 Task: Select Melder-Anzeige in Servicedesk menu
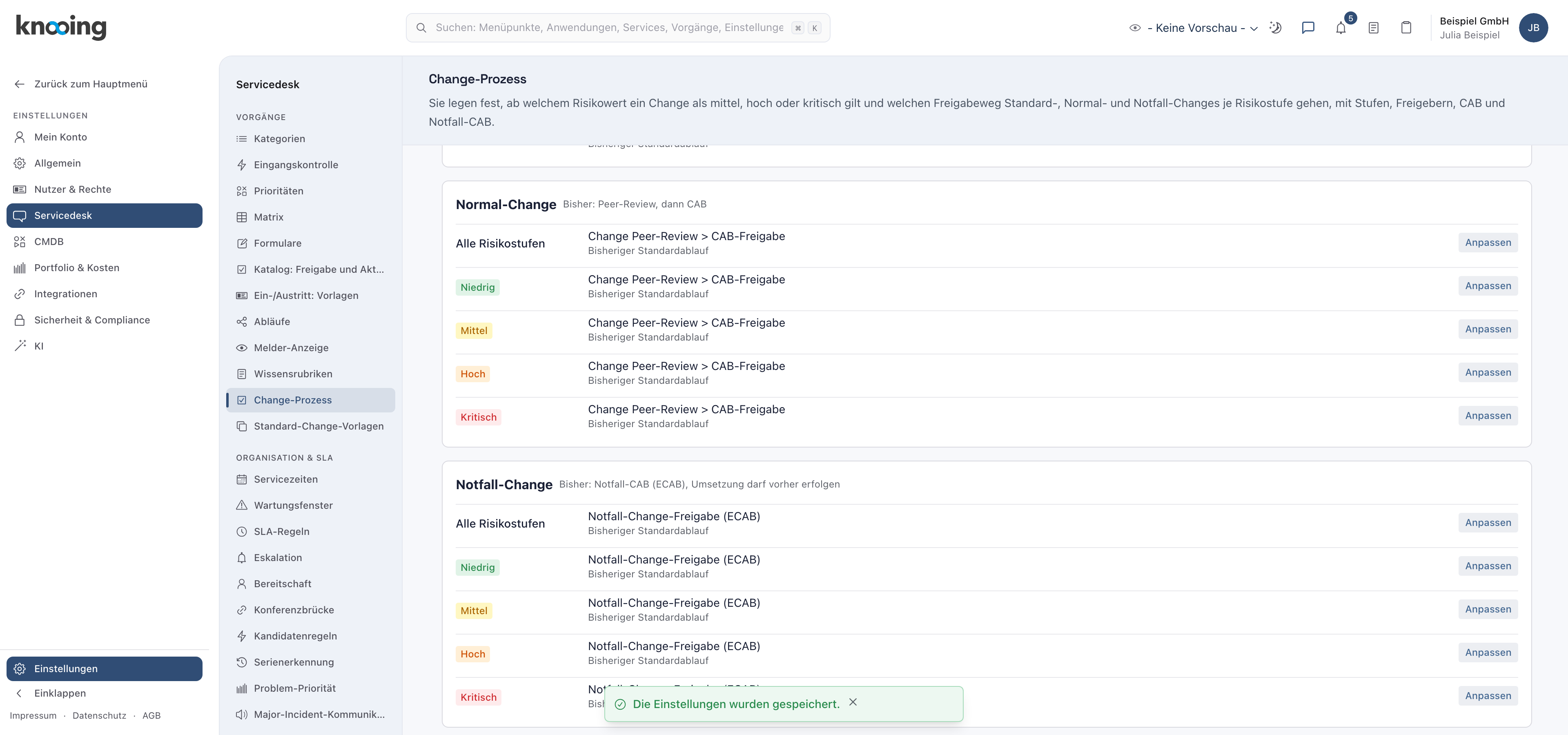click(310, 349)
